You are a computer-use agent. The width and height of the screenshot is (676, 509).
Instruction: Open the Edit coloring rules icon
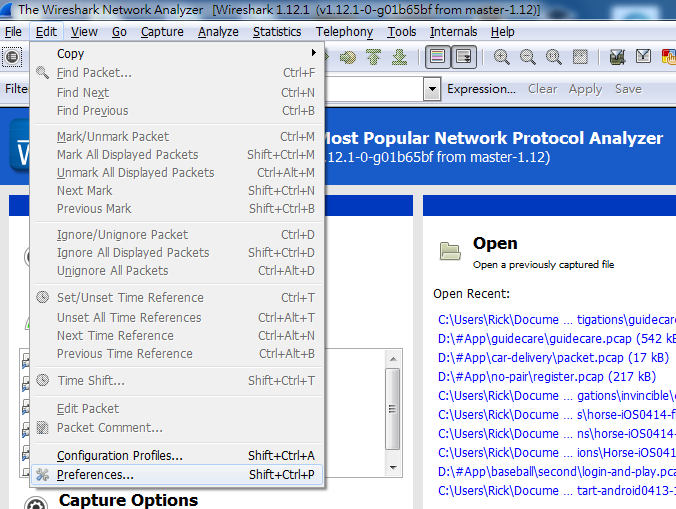[669, 57]
